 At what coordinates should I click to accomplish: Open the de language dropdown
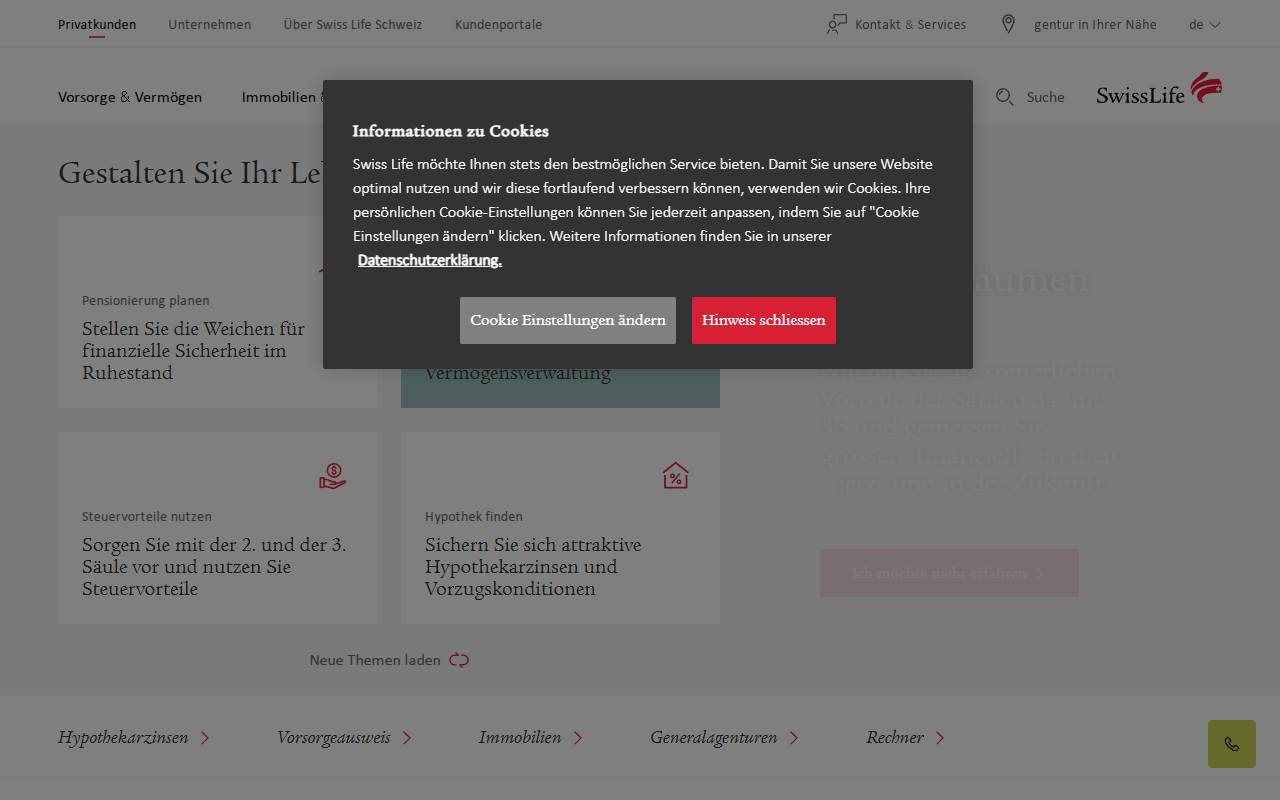(1205, 24)
